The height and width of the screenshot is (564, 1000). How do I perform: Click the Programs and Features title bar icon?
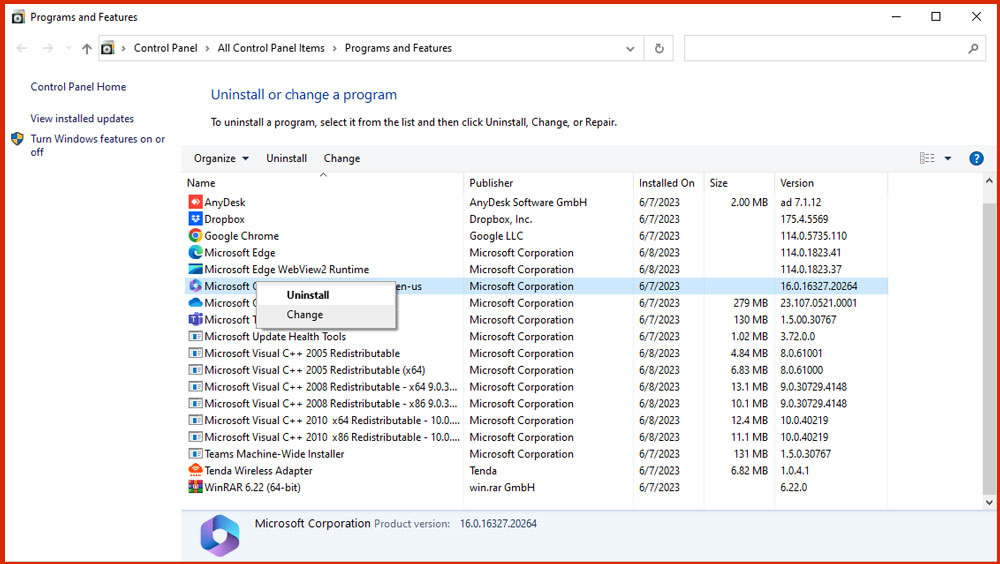coord(18,17)
